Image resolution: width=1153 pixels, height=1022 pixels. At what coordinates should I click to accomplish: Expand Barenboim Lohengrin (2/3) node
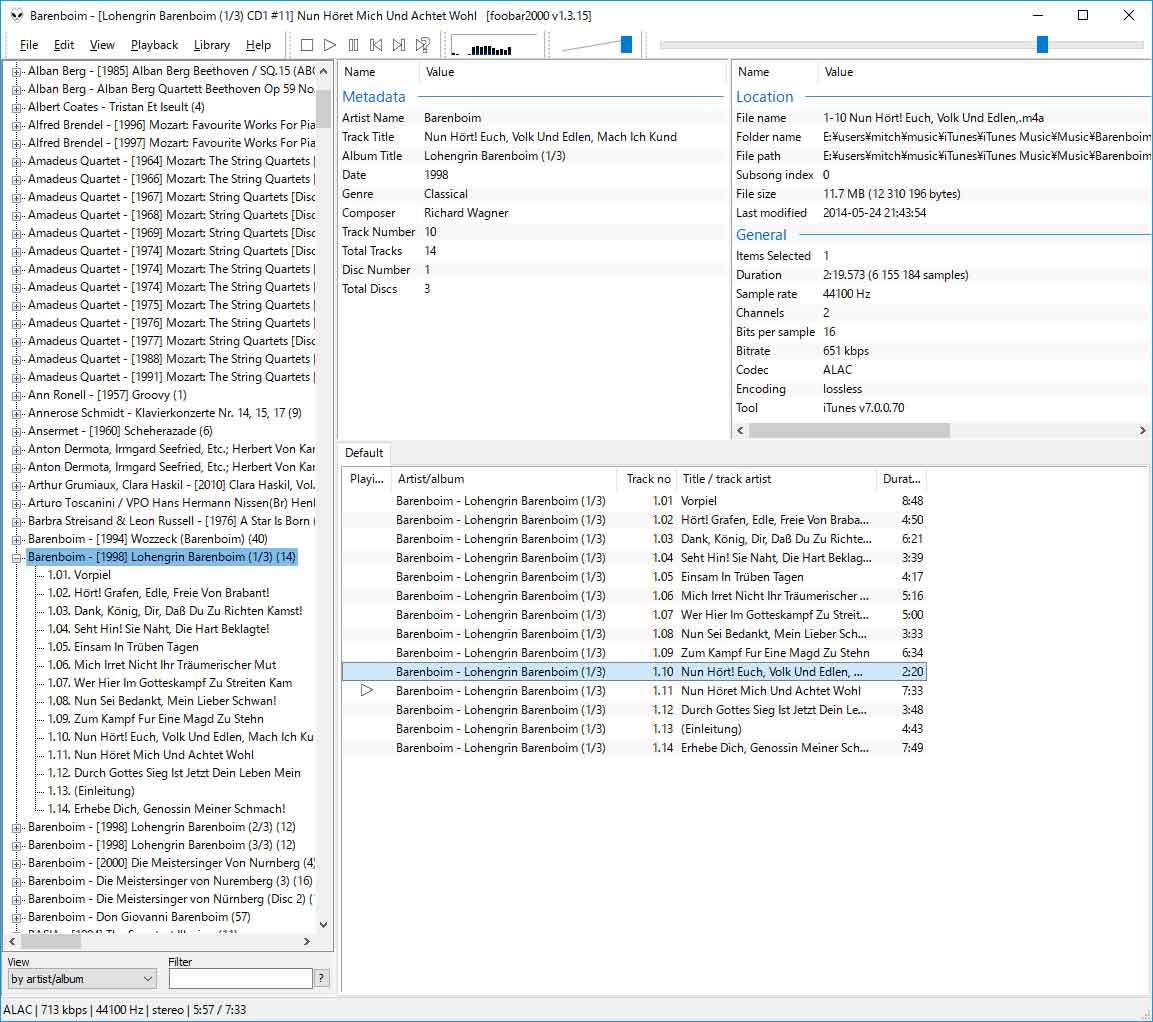point(16,827)
